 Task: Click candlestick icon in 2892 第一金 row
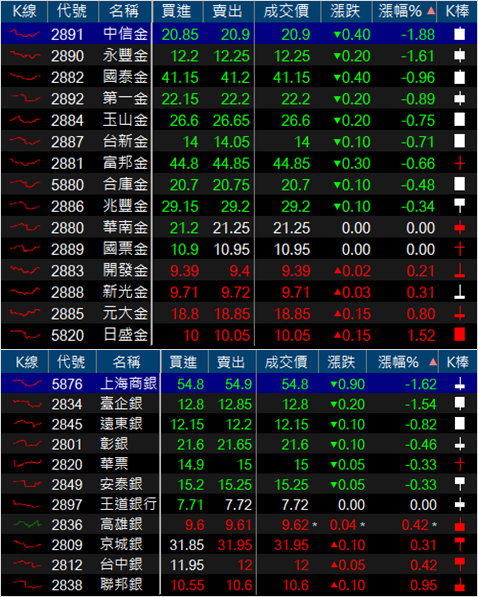(459, 99)
